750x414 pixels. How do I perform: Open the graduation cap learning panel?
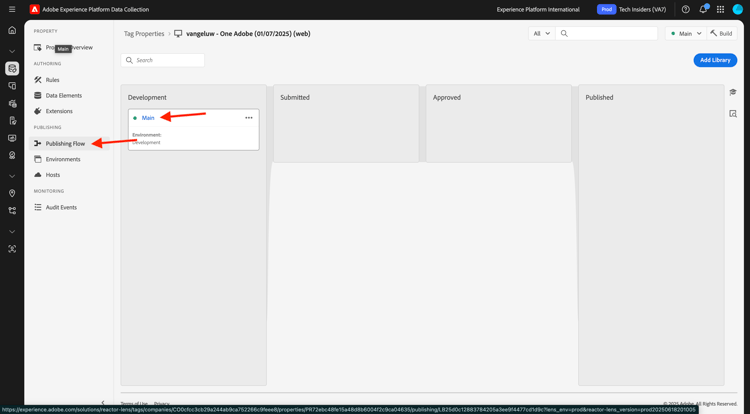[733, 92]
